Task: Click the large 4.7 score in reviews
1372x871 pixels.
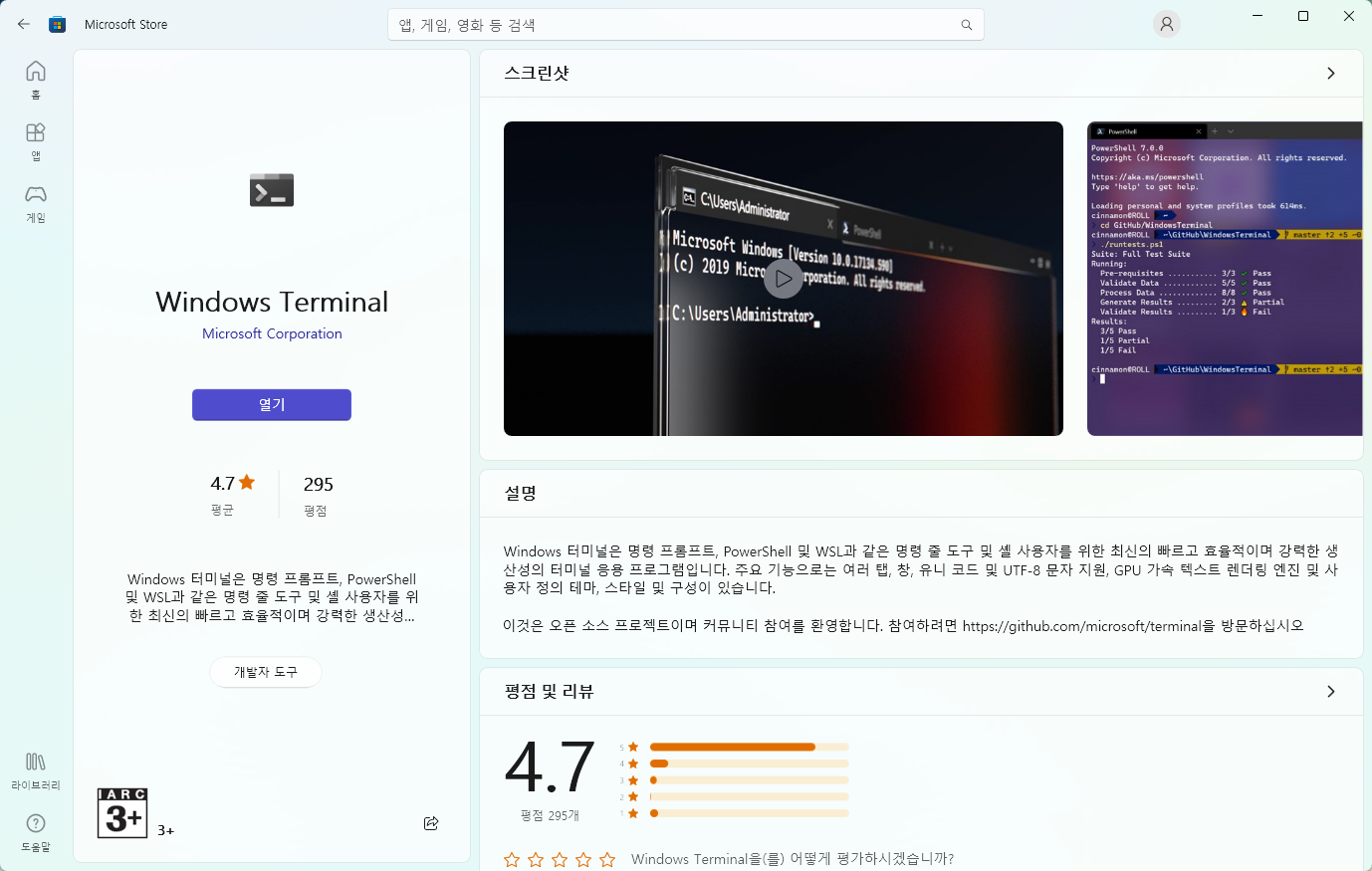Action: (x=550, y=767)
